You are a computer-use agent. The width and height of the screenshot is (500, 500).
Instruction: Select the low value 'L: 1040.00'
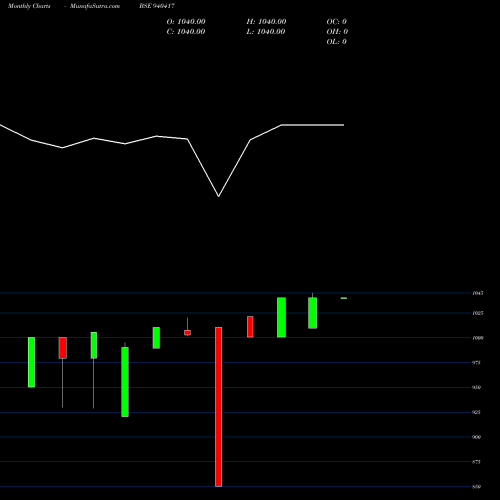click(x=266, y=32)
